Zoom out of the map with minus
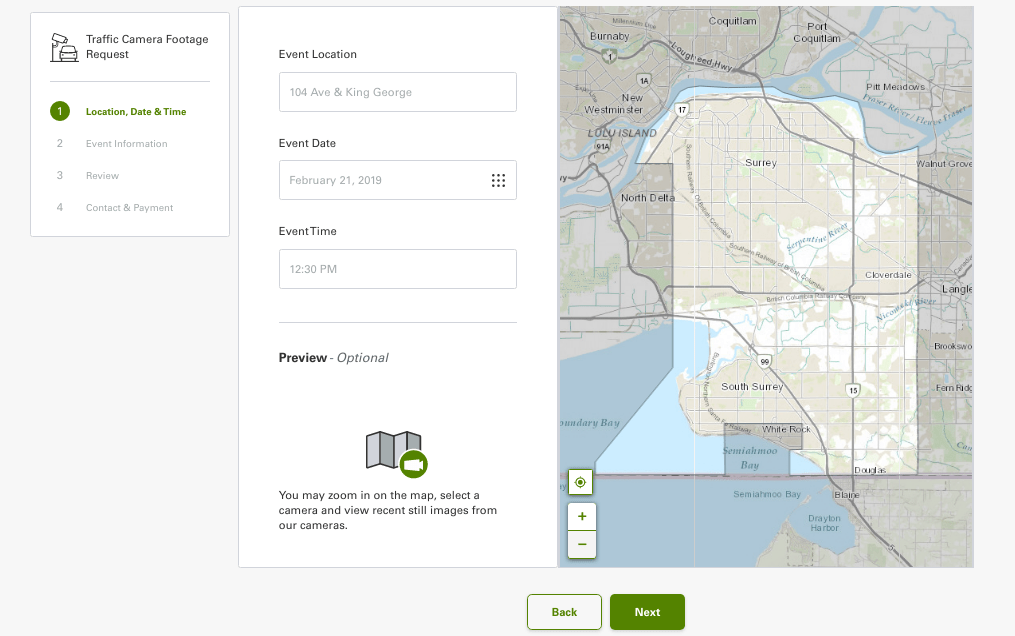 point(581,544)
